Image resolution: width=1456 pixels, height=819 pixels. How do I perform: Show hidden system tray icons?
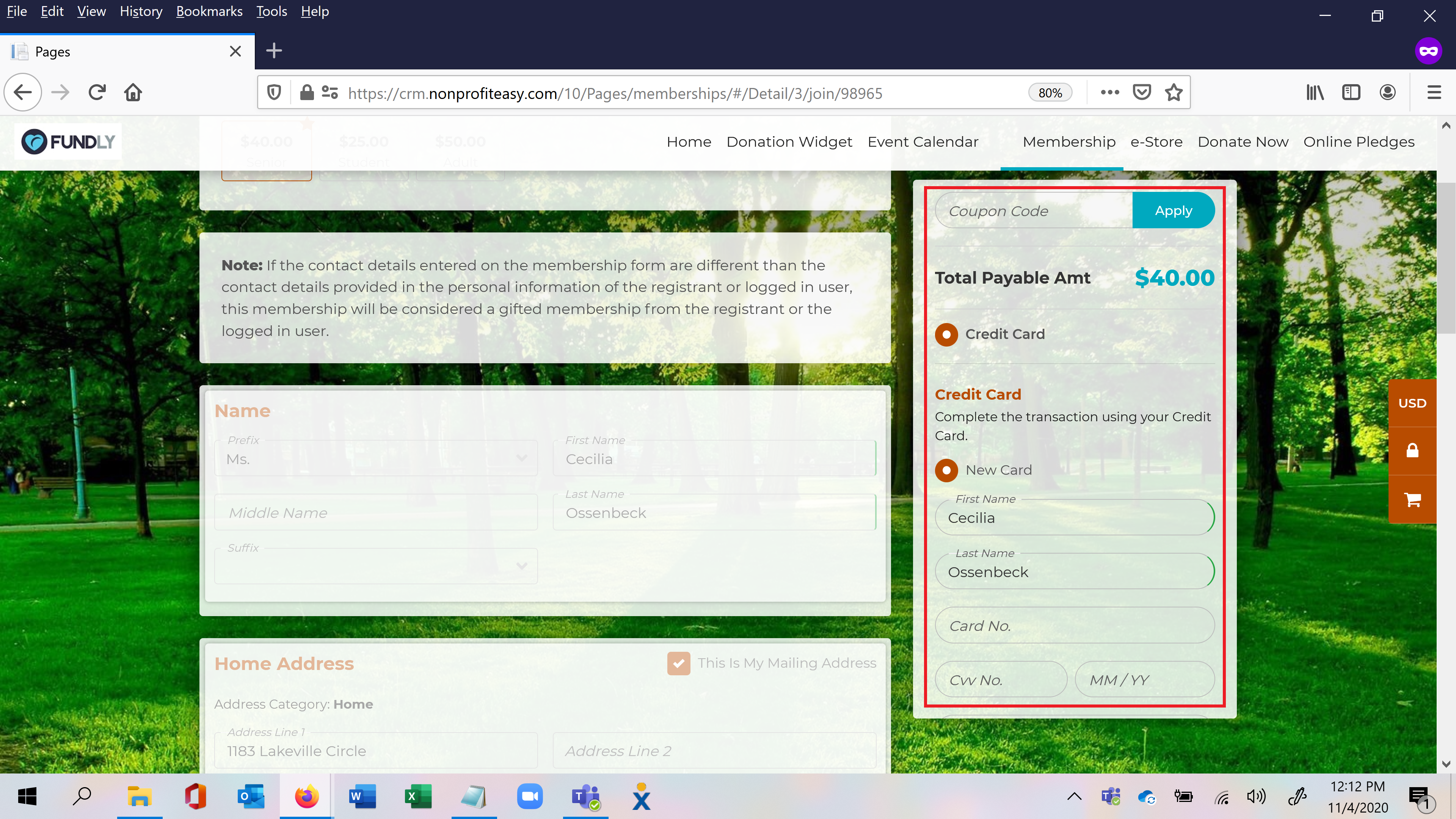click(x=1074, y=797)
